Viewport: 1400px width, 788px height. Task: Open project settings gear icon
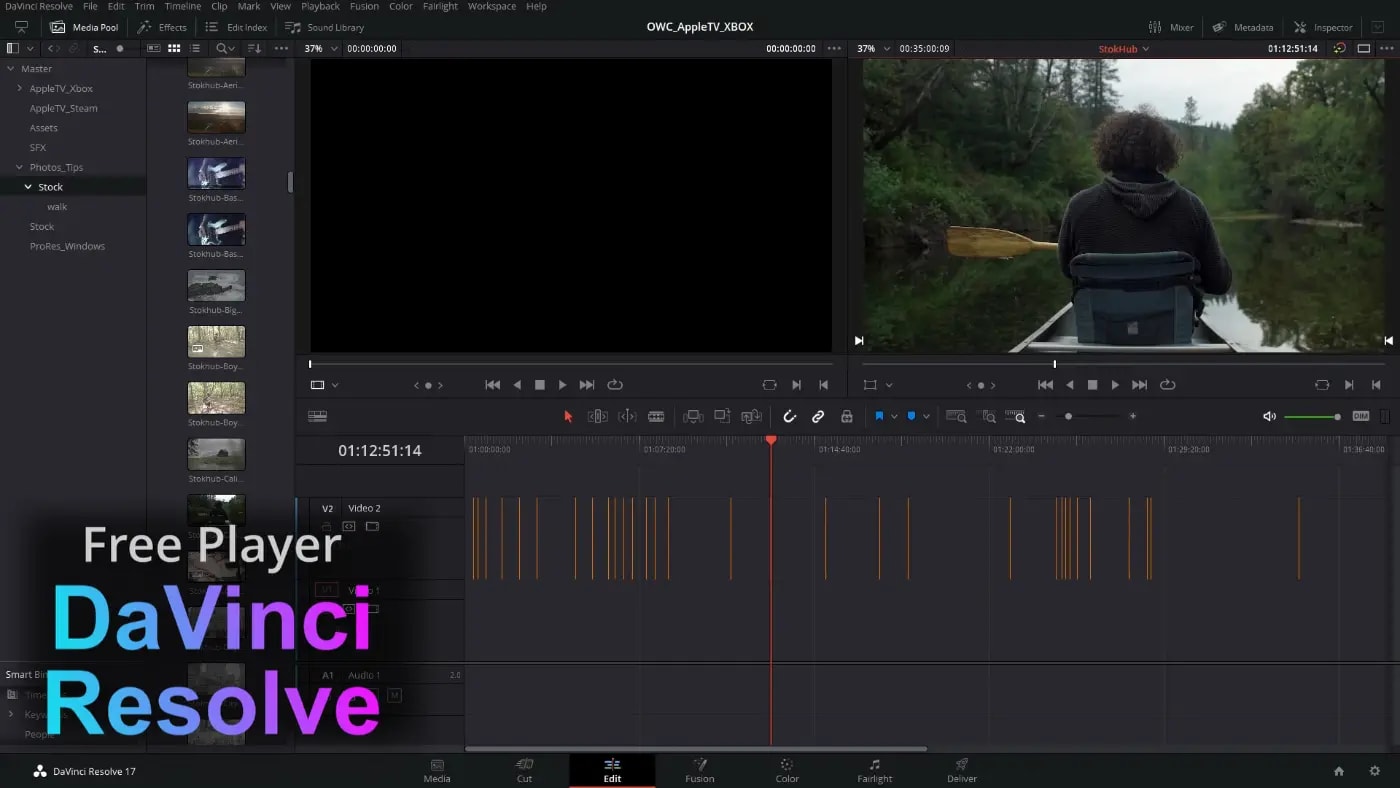1375,771
